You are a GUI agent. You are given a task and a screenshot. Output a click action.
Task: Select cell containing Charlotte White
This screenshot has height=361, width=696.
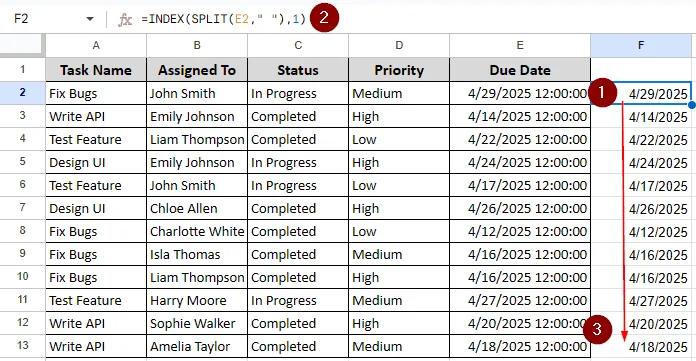(x=197, y=231)
